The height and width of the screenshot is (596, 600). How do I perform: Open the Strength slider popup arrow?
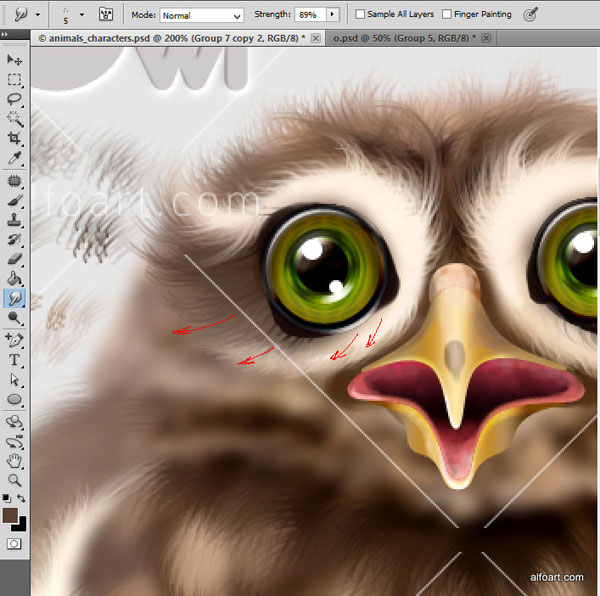tap(332, 15)
